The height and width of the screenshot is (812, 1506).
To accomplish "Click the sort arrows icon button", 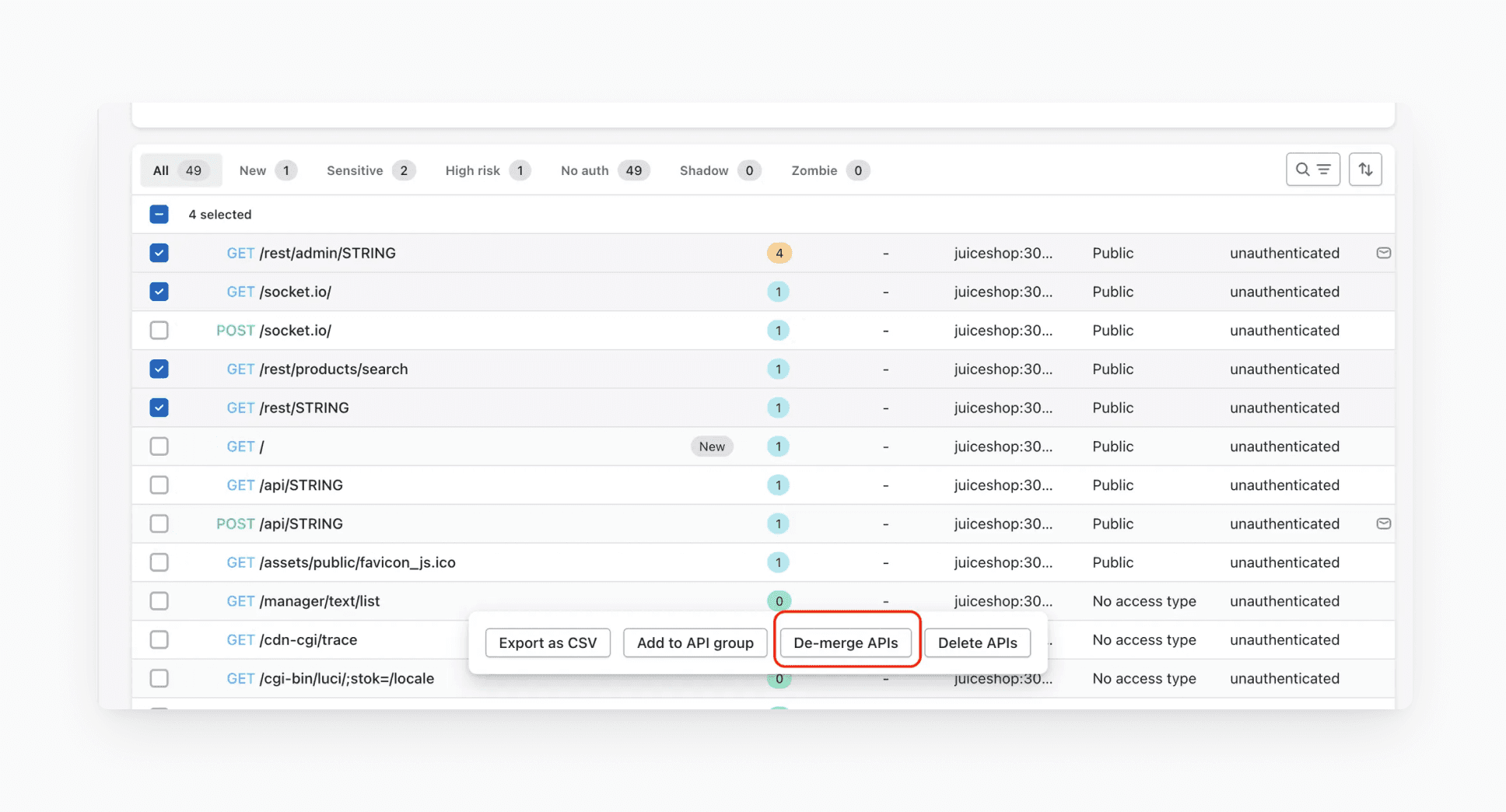I will tap(1365, 170).
